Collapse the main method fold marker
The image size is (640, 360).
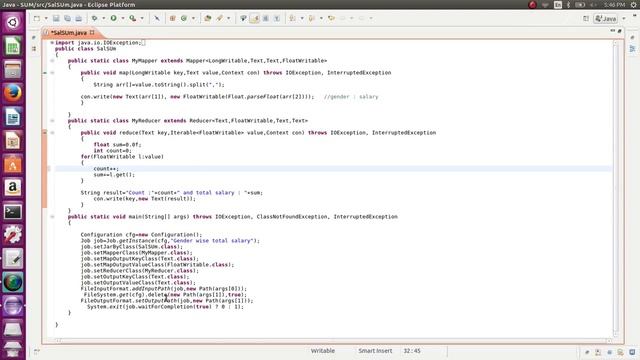52,217
